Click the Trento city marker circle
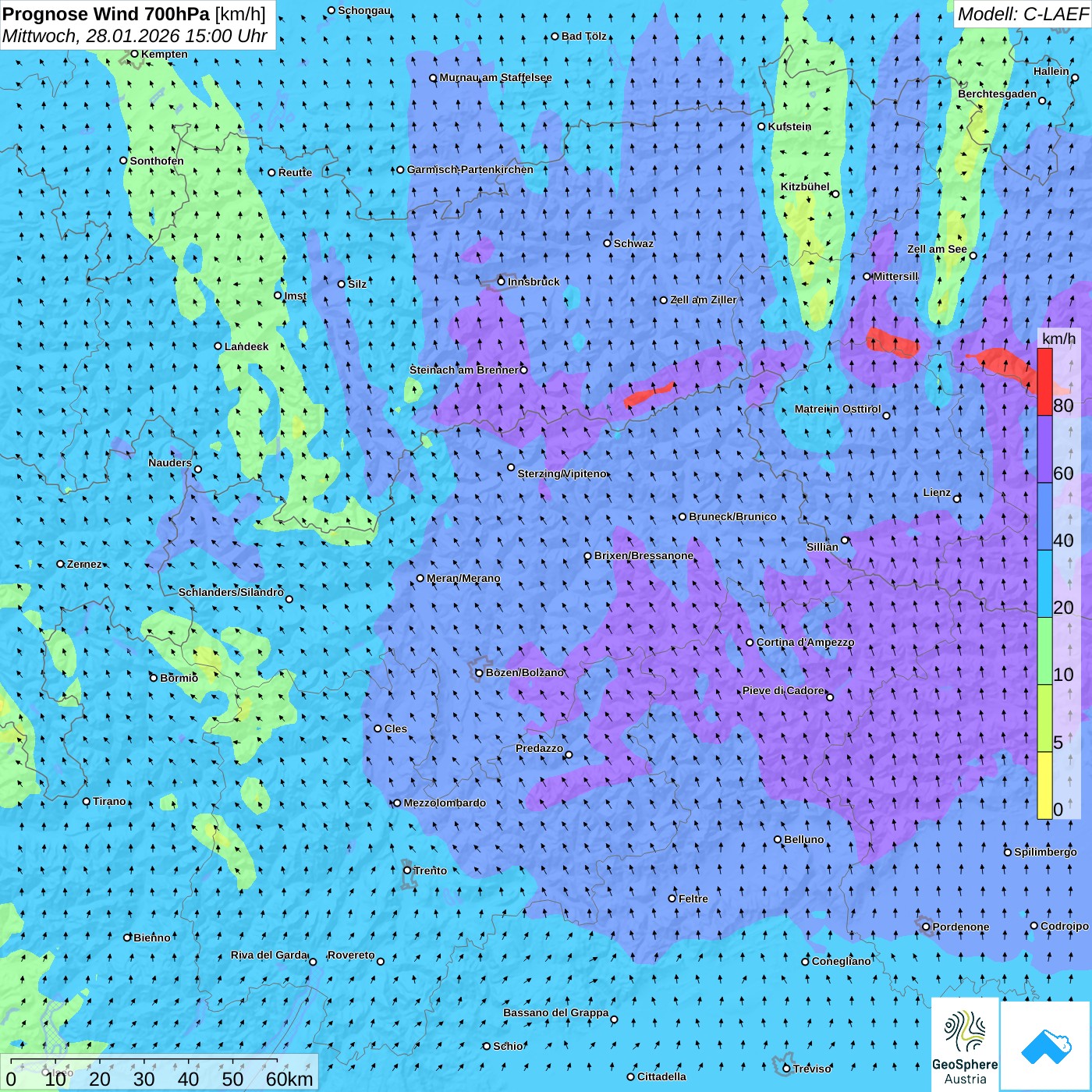Image resolution: width=1092 pixels, height=1092 pixels. pos(407,870)
